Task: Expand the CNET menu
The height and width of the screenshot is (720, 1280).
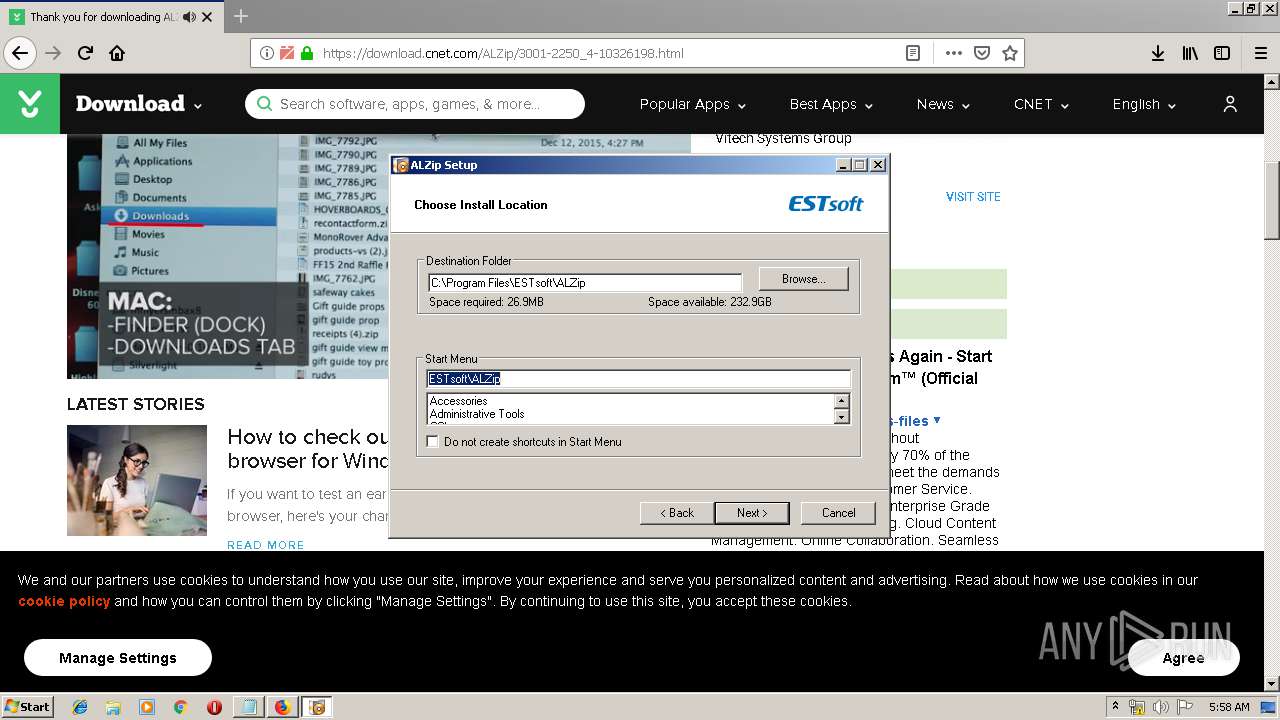Action: (1041, 104)
